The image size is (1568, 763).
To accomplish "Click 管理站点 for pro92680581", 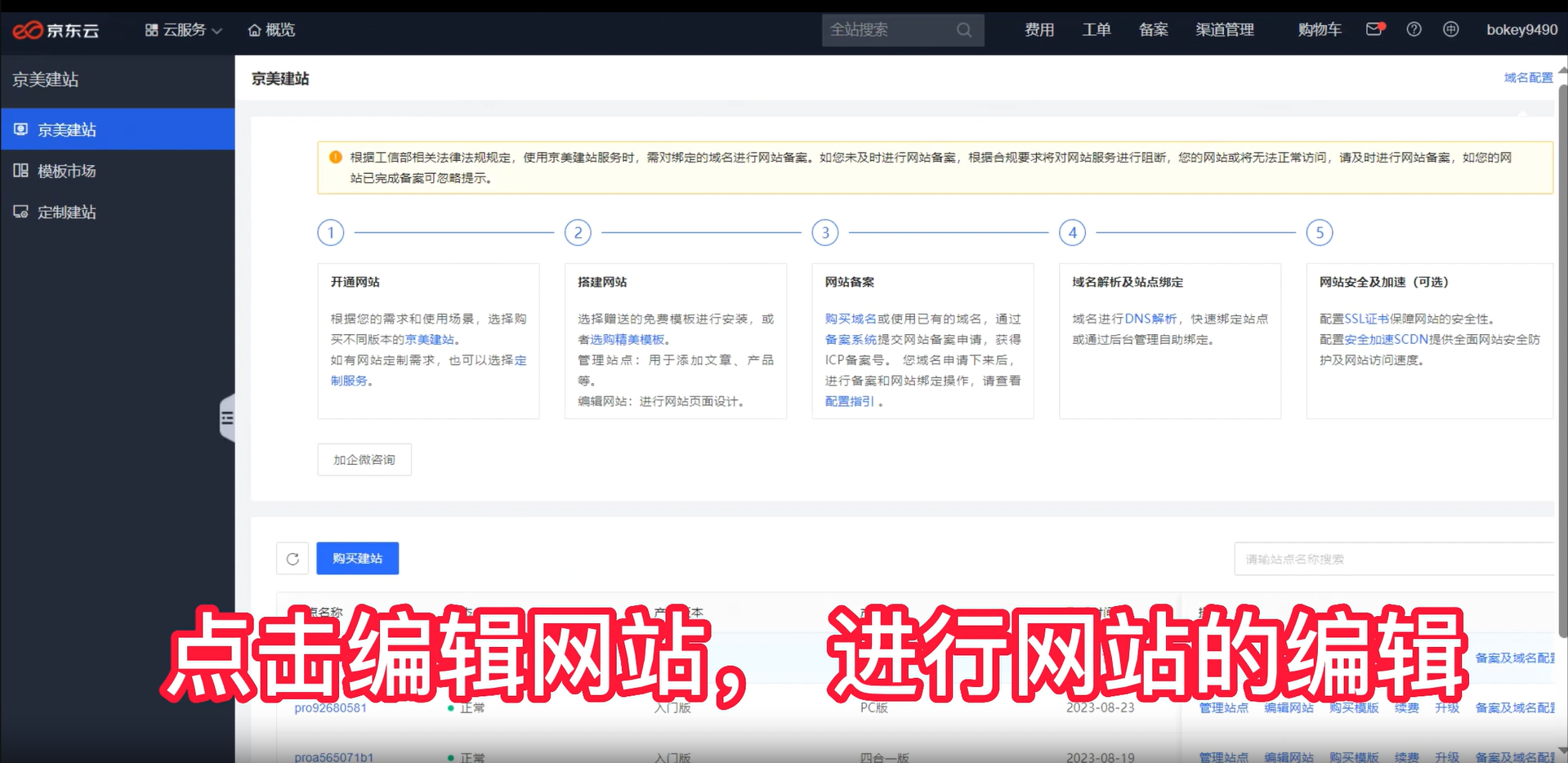I will 1223,708.
